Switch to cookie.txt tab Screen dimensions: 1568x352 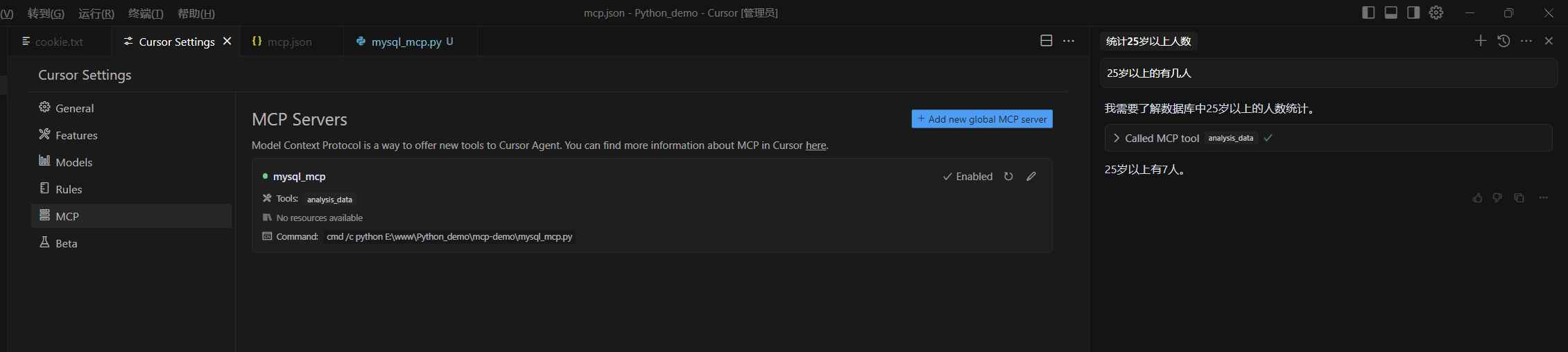pyautogui.click(x=60, y=42)
